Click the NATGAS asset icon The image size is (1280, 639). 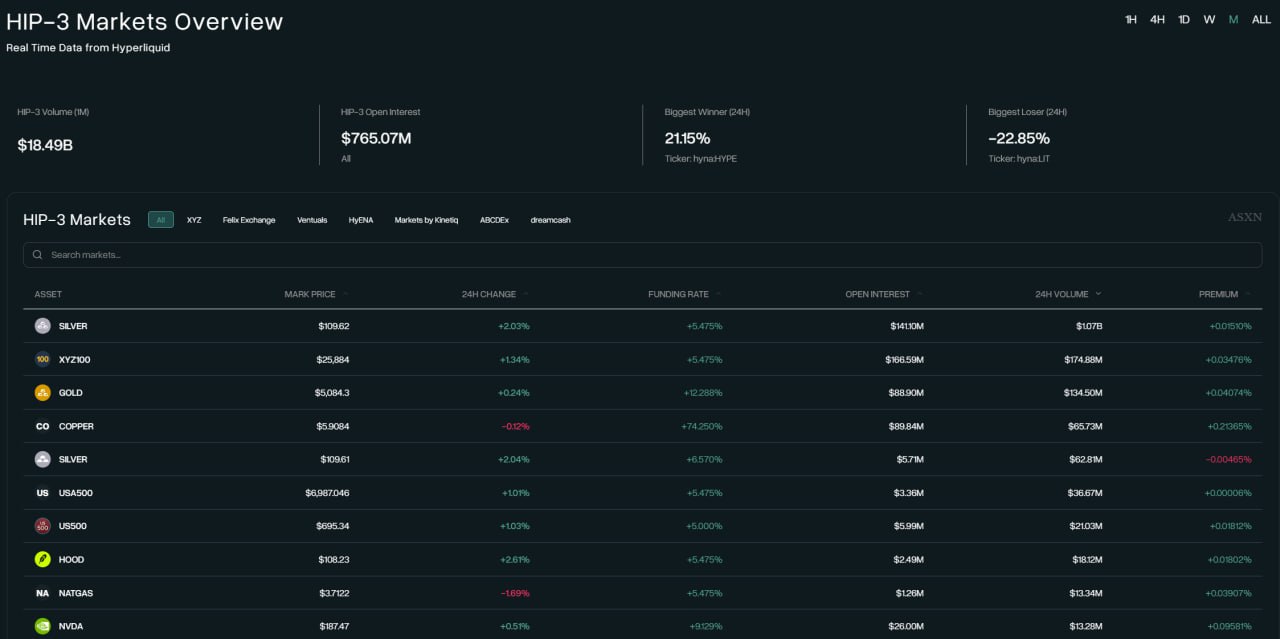coord(42,593)
